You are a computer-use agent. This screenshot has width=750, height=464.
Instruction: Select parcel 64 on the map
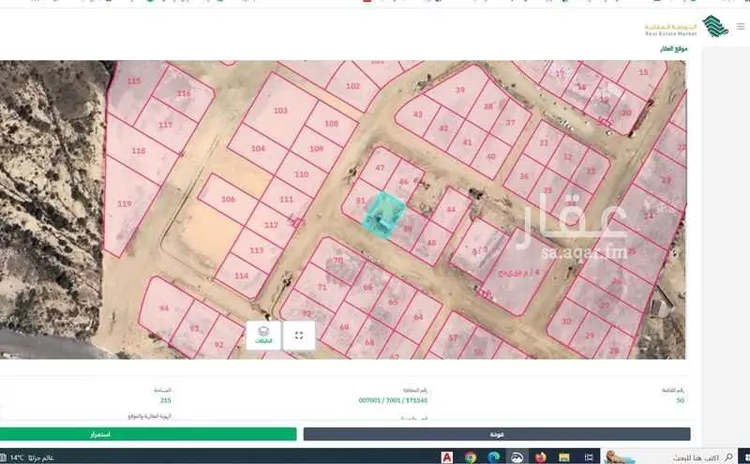pos(419,317)
